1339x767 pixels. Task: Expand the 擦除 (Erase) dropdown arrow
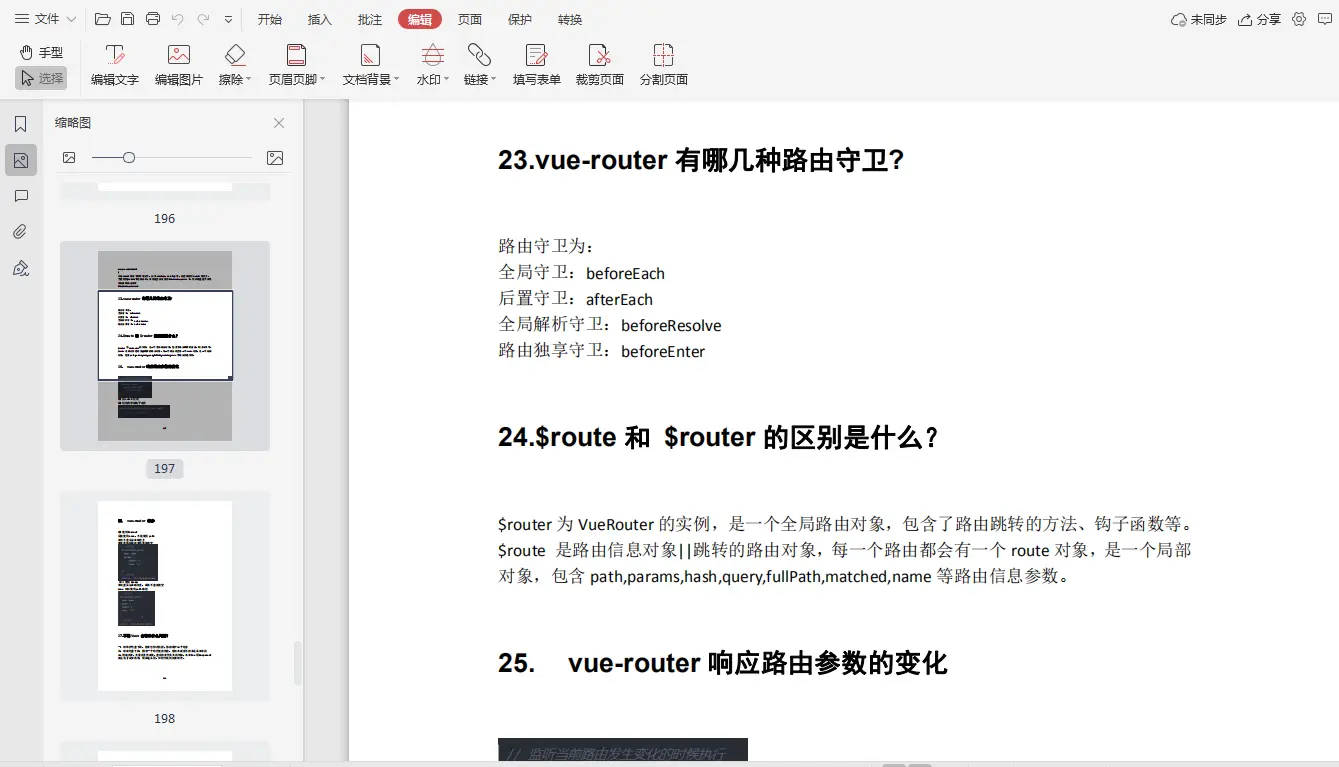coord(249,78)
